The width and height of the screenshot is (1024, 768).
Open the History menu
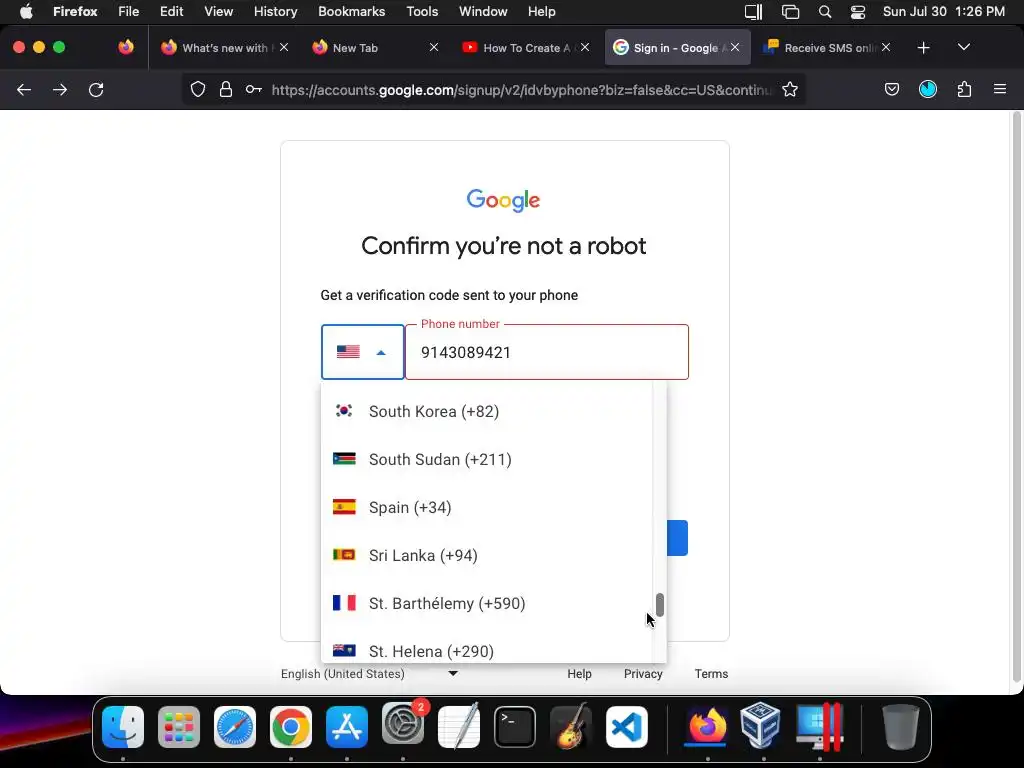276,12
